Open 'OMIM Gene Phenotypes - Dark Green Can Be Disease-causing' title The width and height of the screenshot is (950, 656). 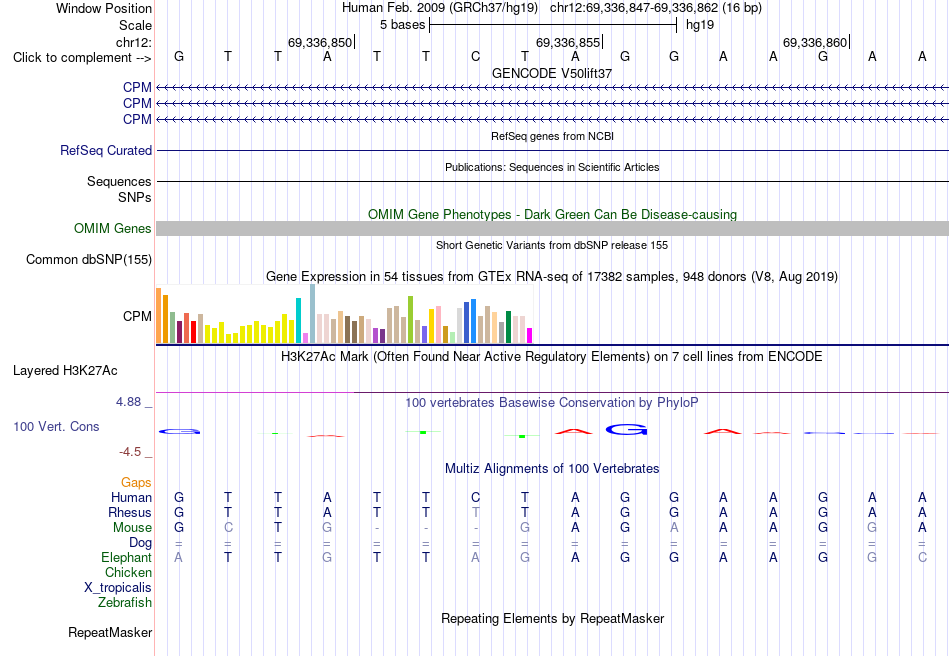[x=552, y=214]
